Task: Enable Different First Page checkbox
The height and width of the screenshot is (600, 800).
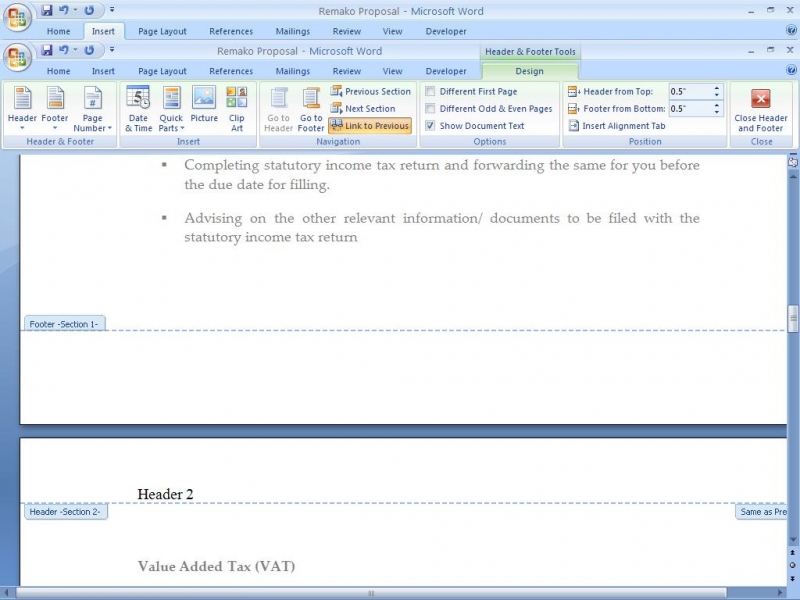Action: (431, 91)
